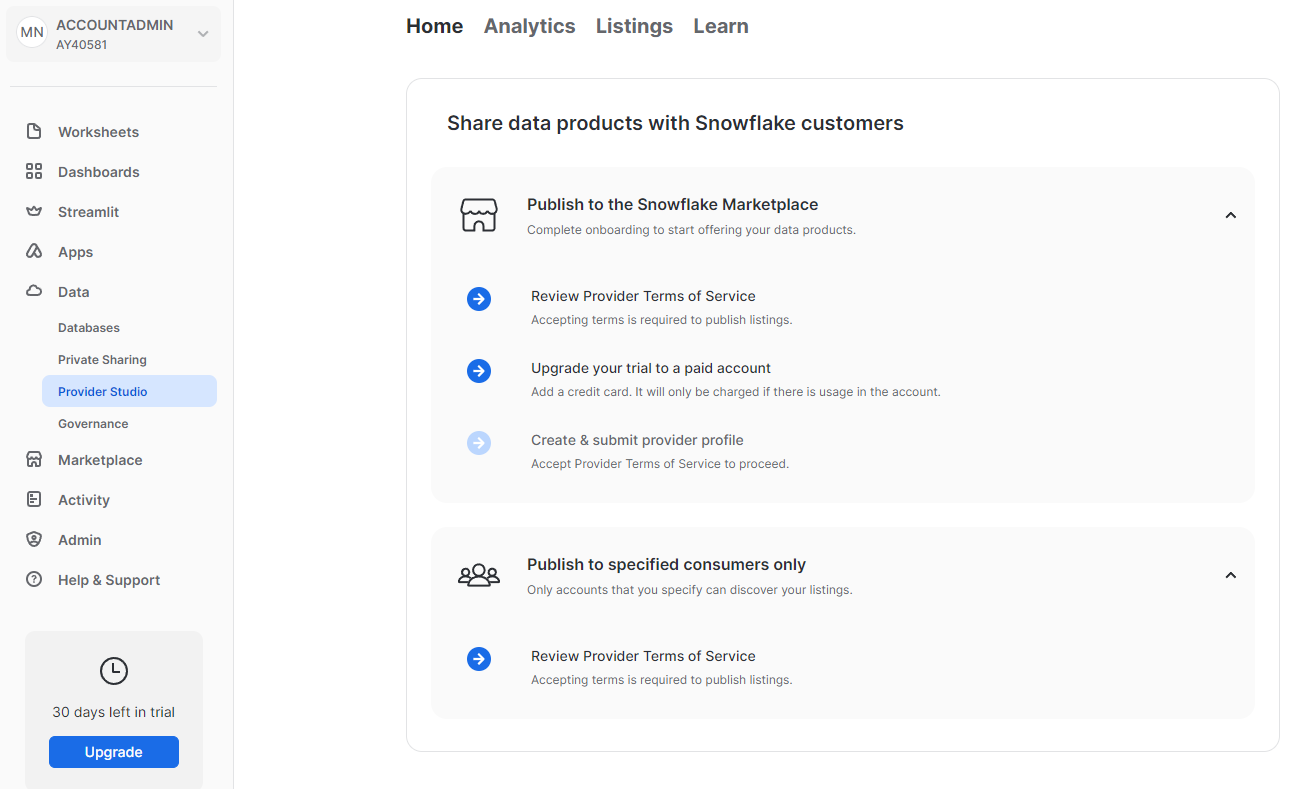Click the Dashboards grid icon
This screenshot has height=789, width=1298.
click(34, 172)
